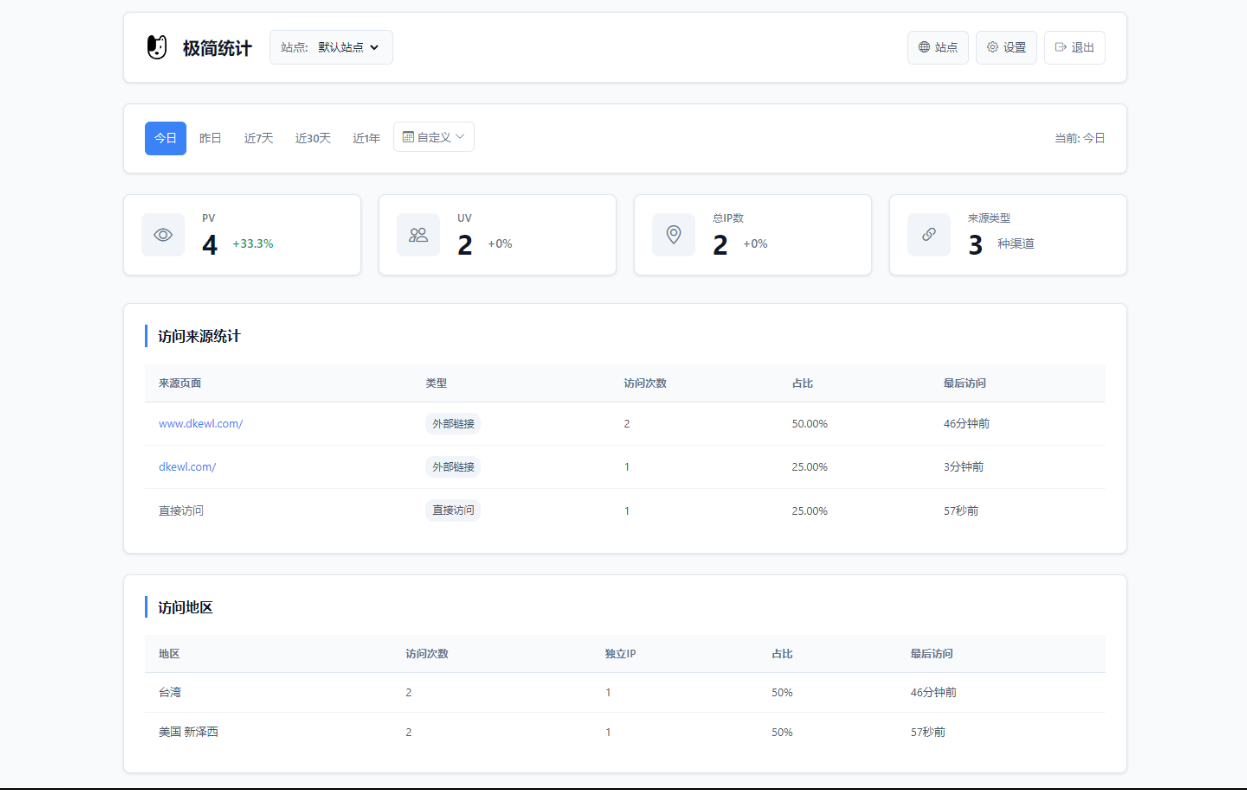Open the 自定义 date range dropdown
1247x790 pixels.
[434, 137]
